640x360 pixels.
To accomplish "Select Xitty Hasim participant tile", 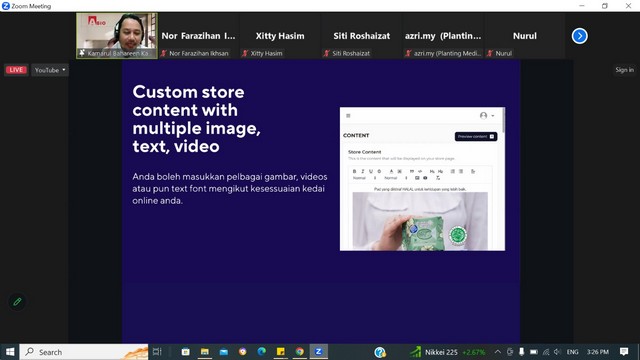I will click(280, 36).
